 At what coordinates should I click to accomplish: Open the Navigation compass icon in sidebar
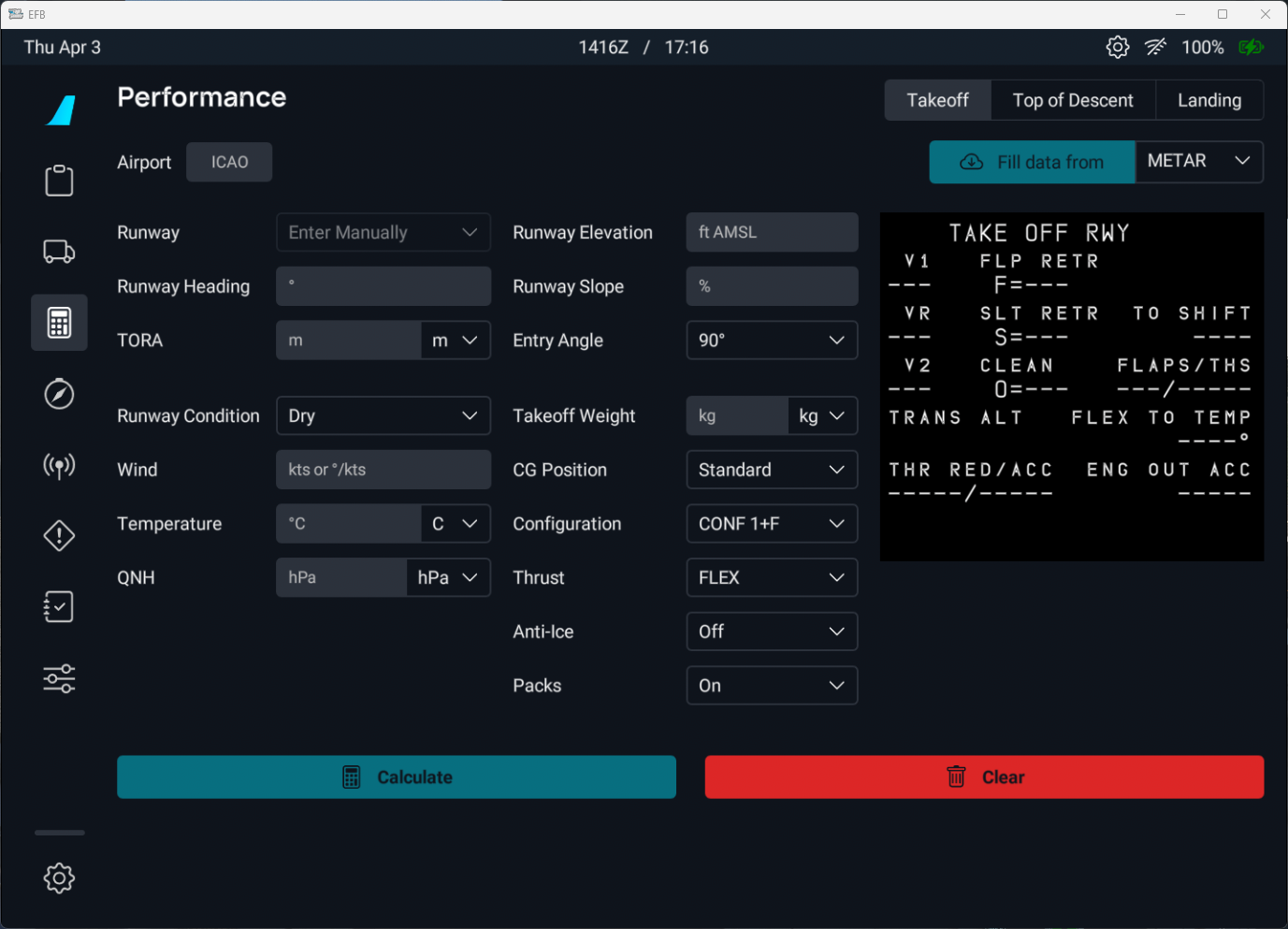point(59,394)
